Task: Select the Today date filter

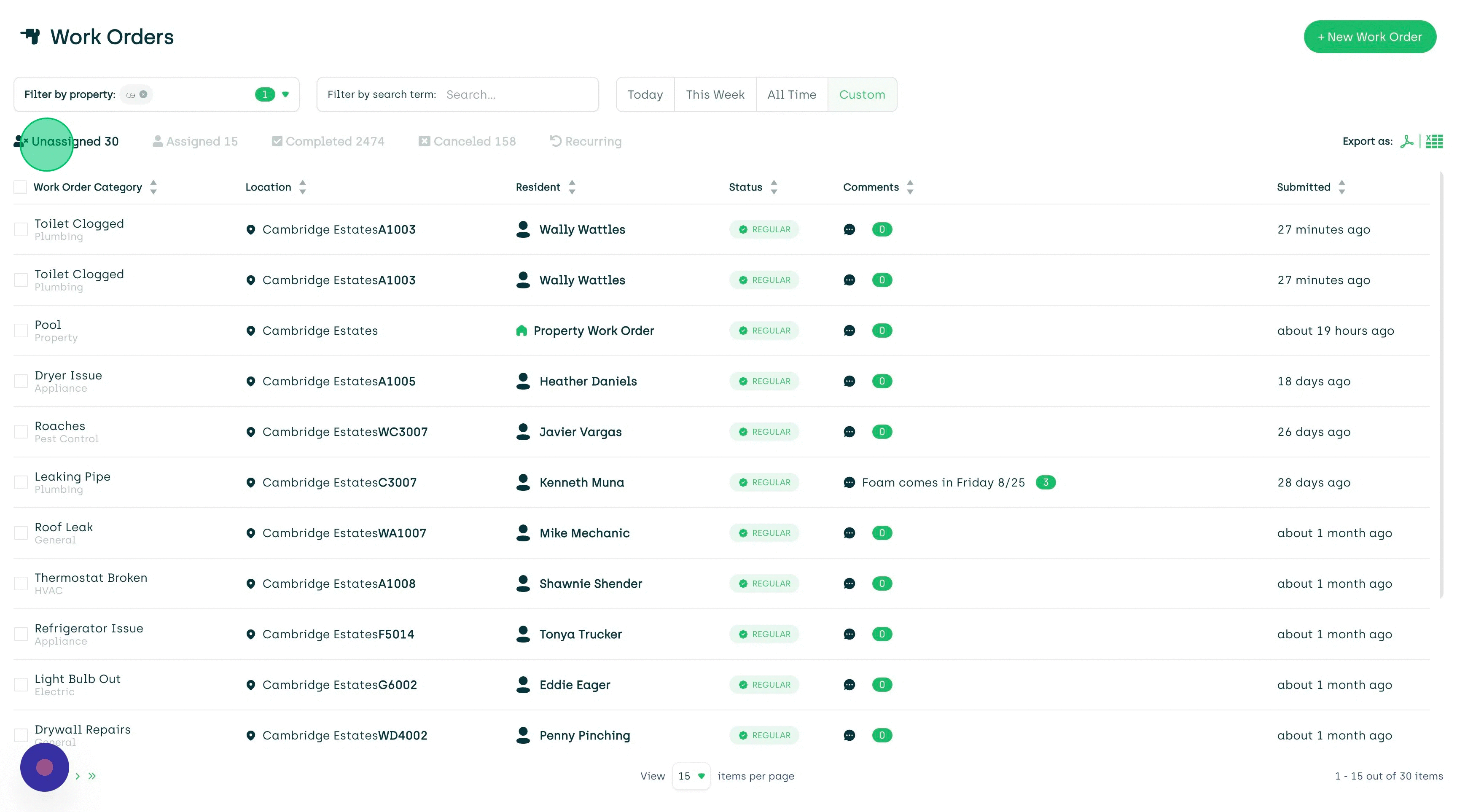Action: click(645, 94)
